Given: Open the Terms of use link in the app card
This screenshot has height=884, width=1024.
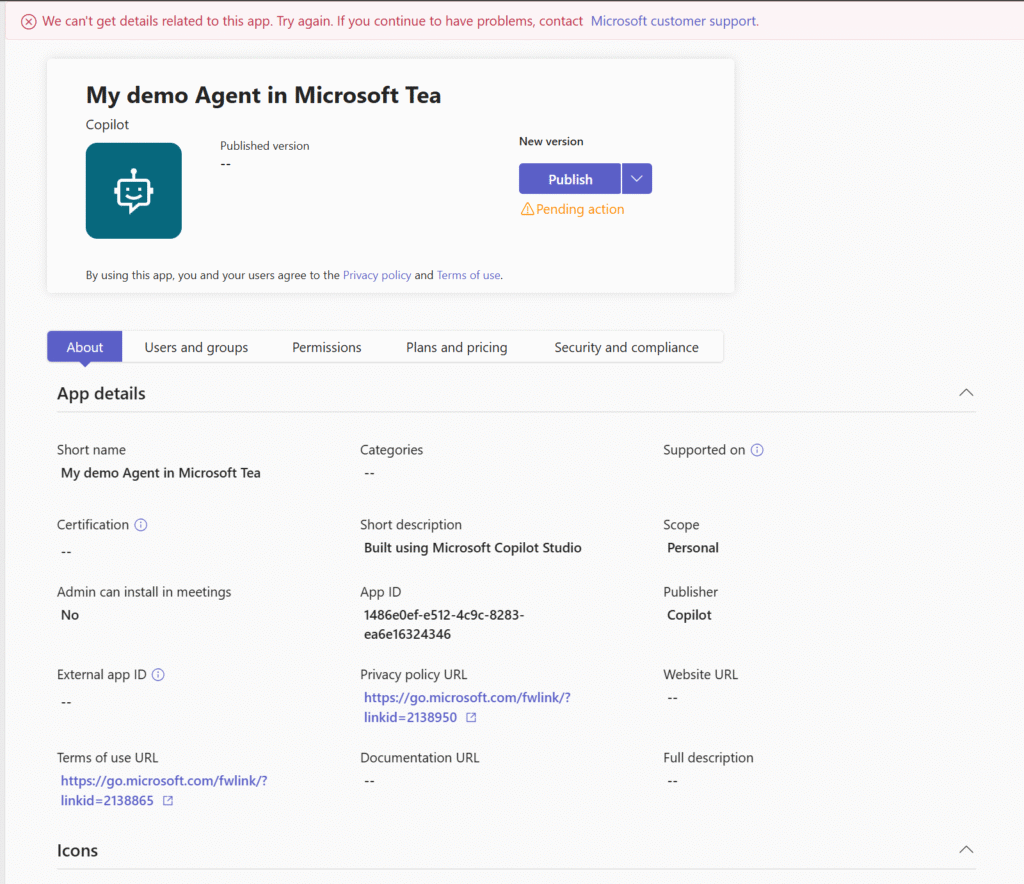Looking at the screenshot, I should [x=468, y=275].
